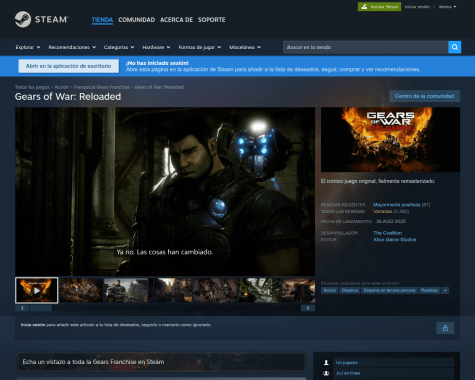Screen dimensions: 475x380
Task: Click the Acción tag
Action: 330,290
